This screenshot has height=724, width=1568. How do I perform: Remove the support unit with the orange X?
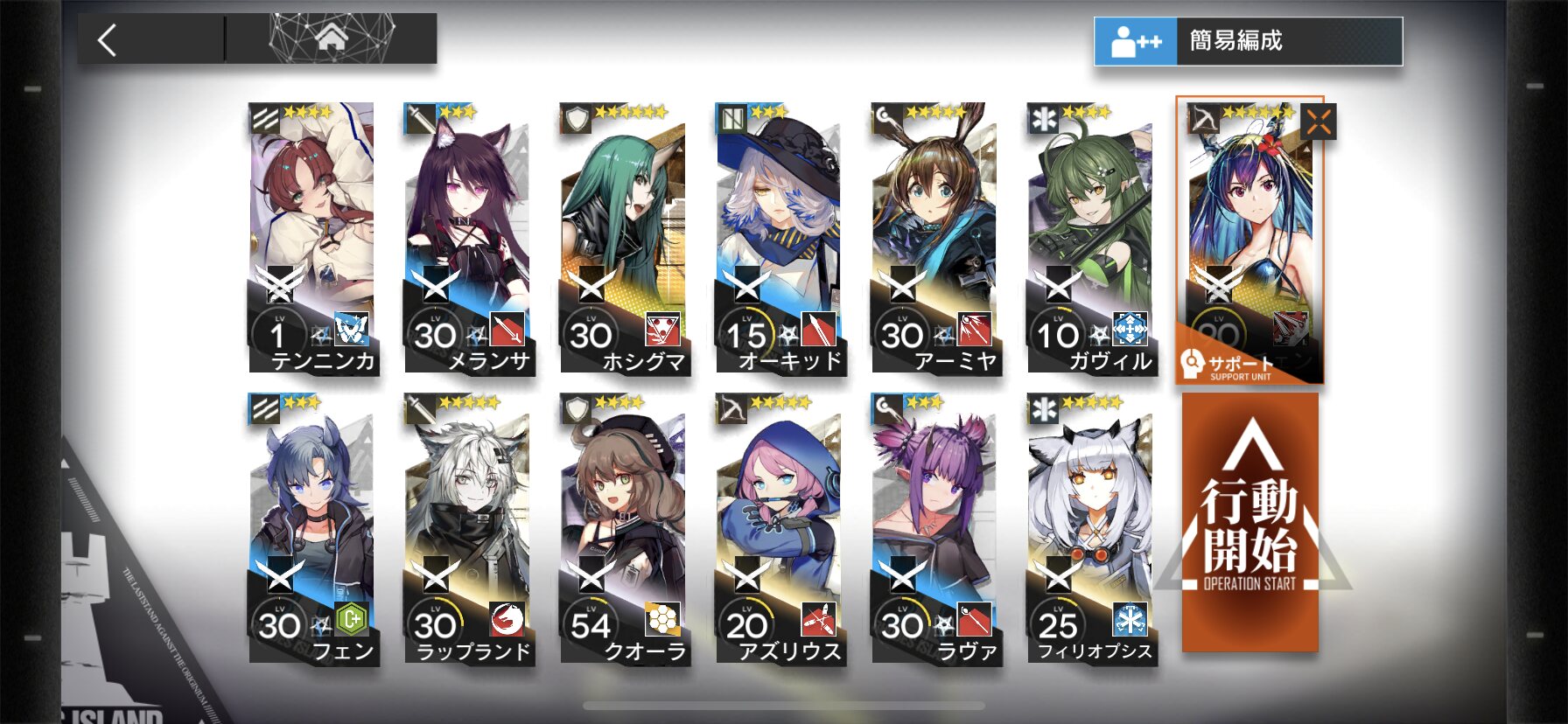(x=1318, y=122)
